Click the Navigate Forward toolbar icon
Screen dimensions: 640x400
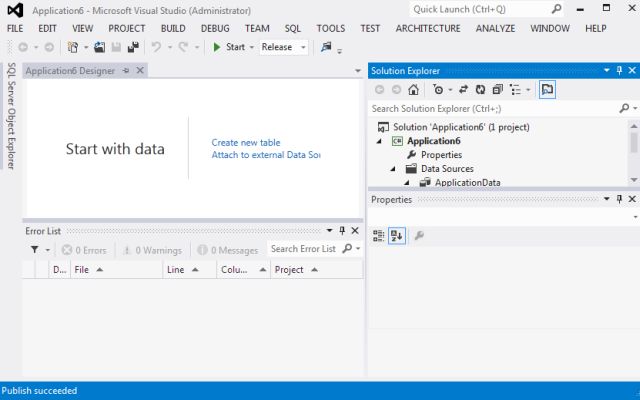(49, 47)
